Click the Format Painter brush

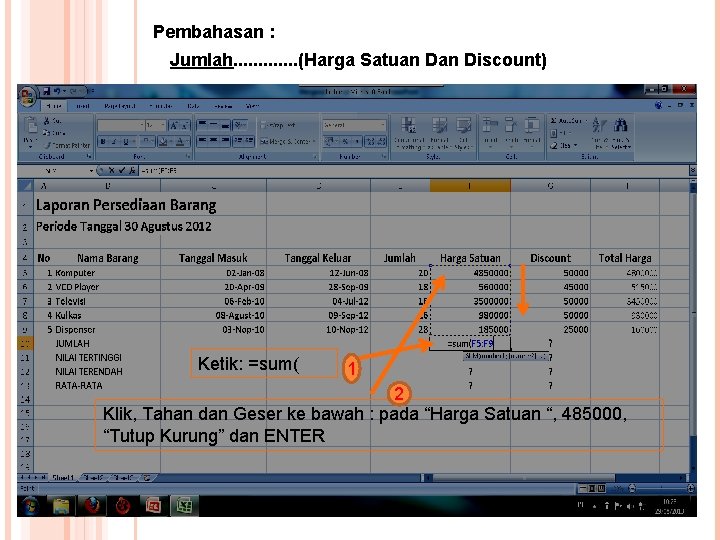[x=48, y=145]
